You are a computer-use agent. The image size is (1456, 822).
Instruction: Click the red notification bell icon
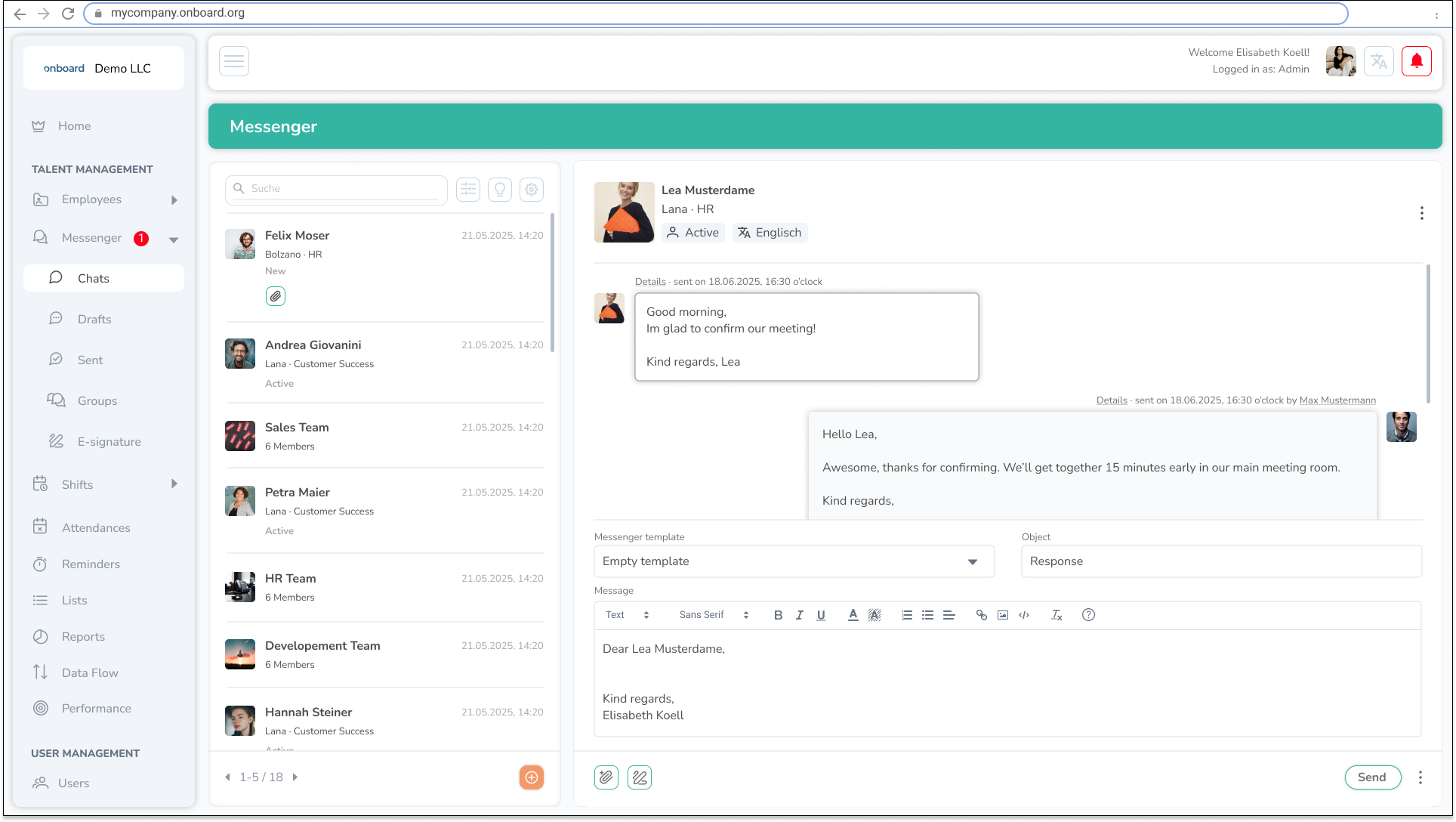point(1417,61)
